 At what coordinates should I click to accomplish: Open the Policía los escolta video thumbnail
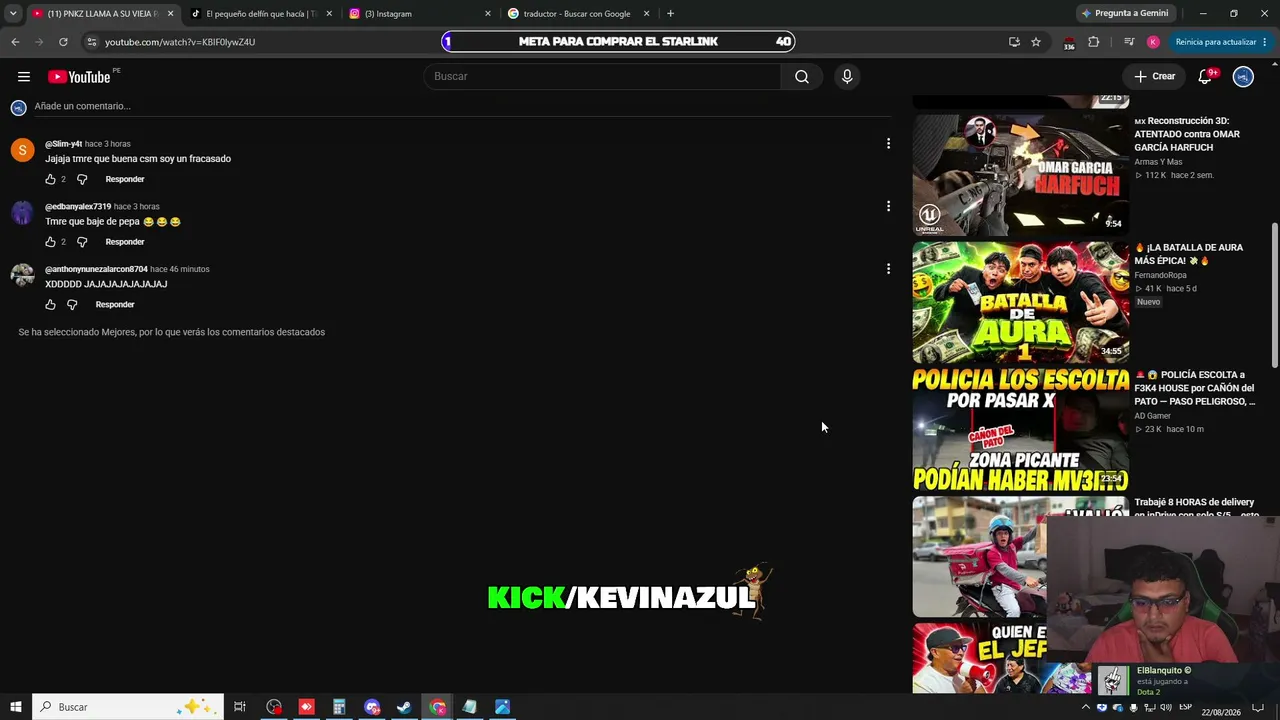1020,430
